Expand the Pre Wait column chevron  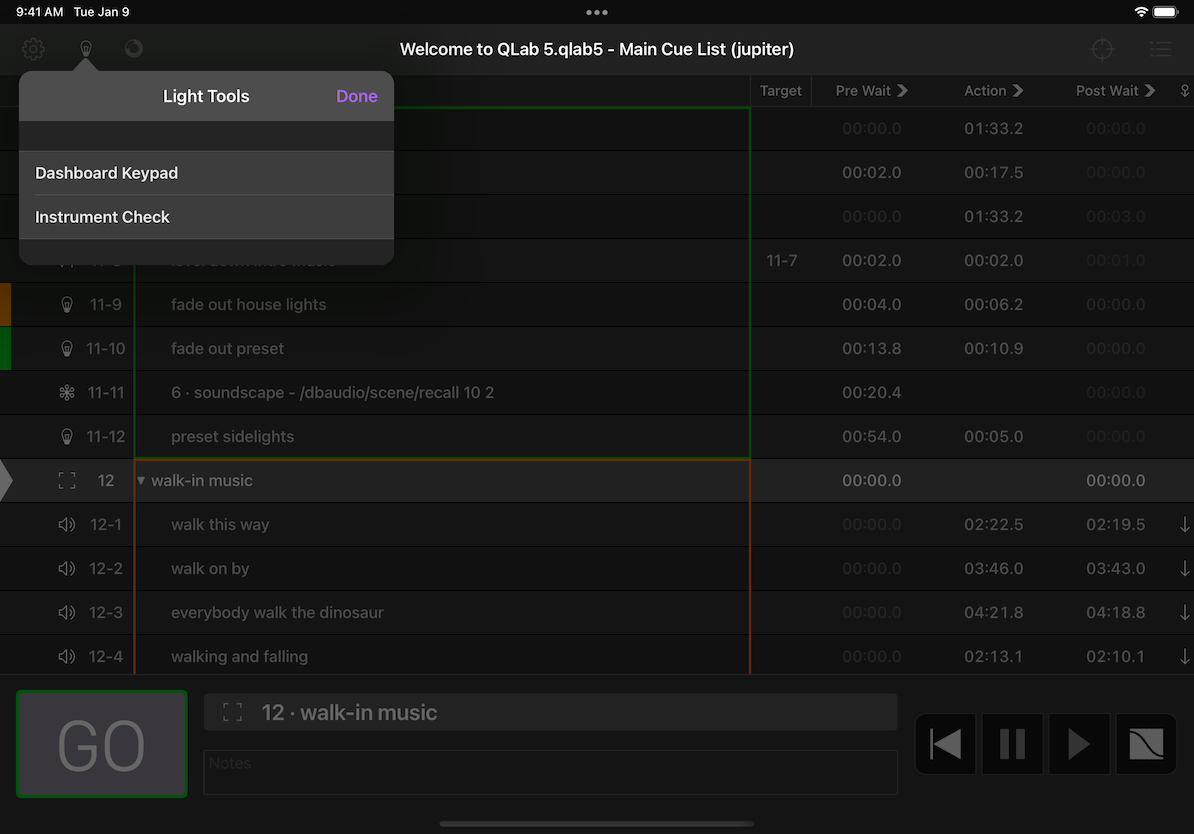coord(903,91)
